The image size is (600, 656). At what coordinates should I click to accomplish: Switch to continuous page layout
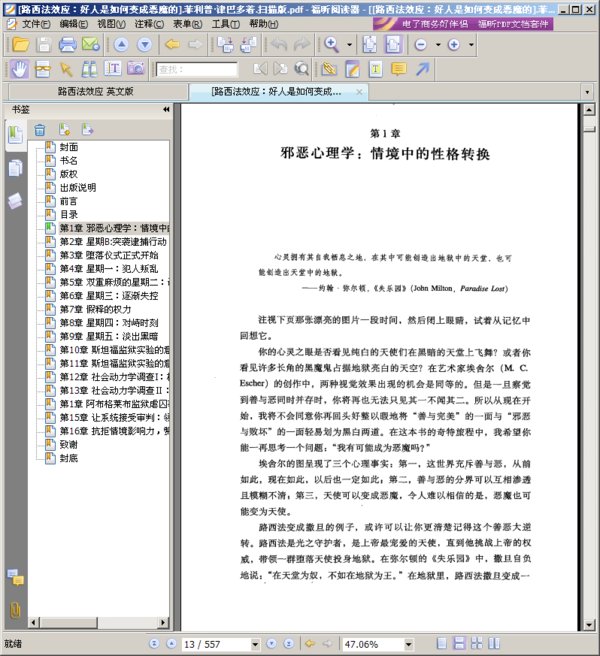[x=459, y=643]
